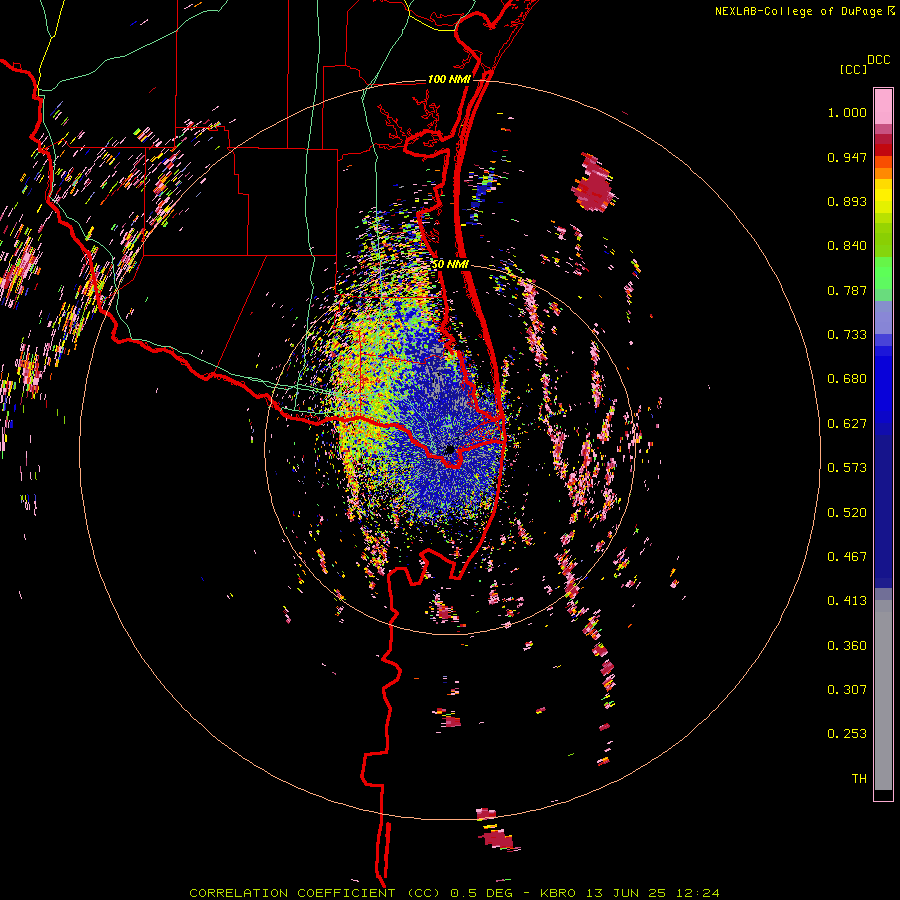Click the green segment of the color bar
This screenshot has height=900, width=900.
point(883,273)
